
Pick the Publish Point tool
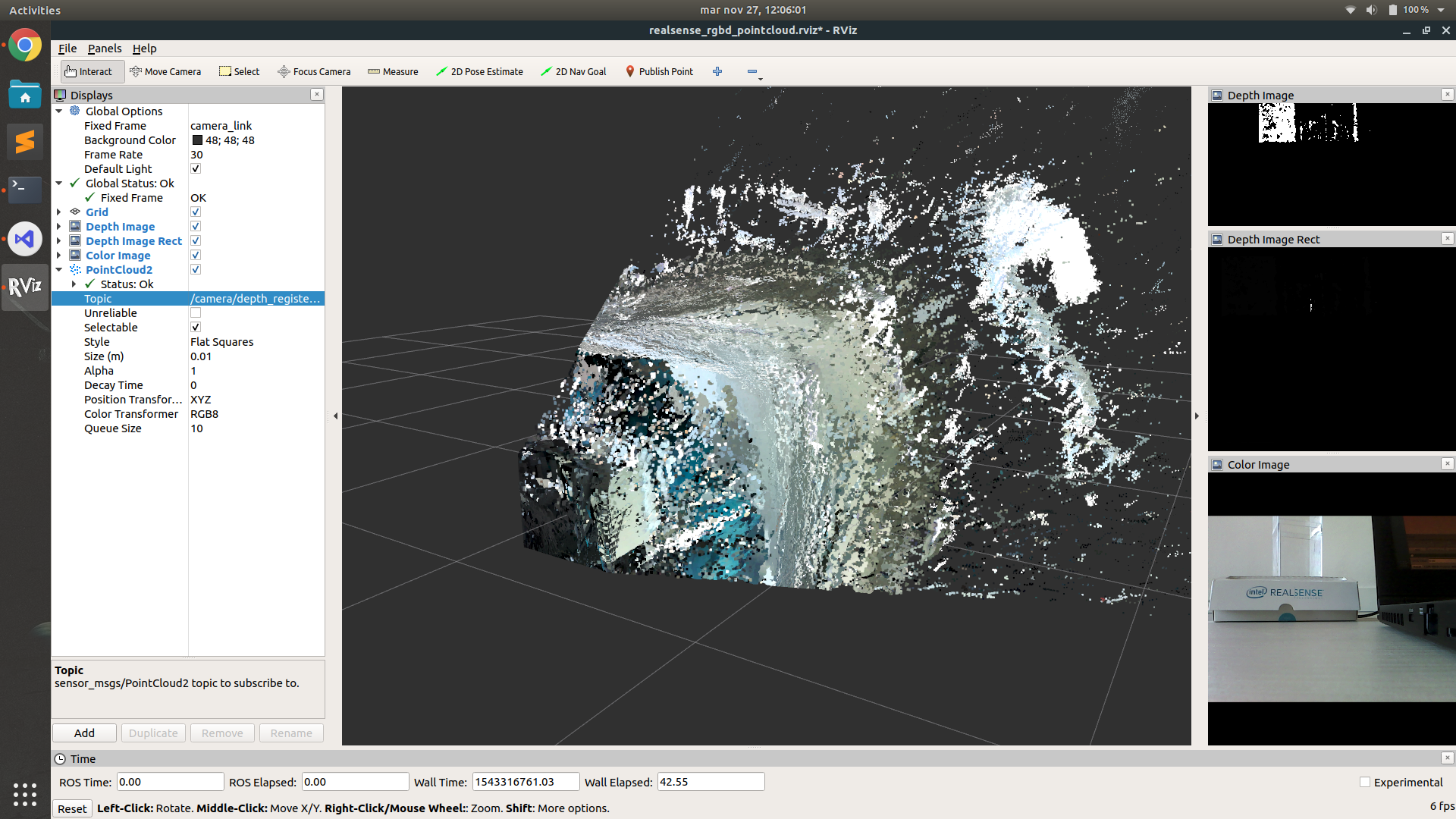pos(659,71)
